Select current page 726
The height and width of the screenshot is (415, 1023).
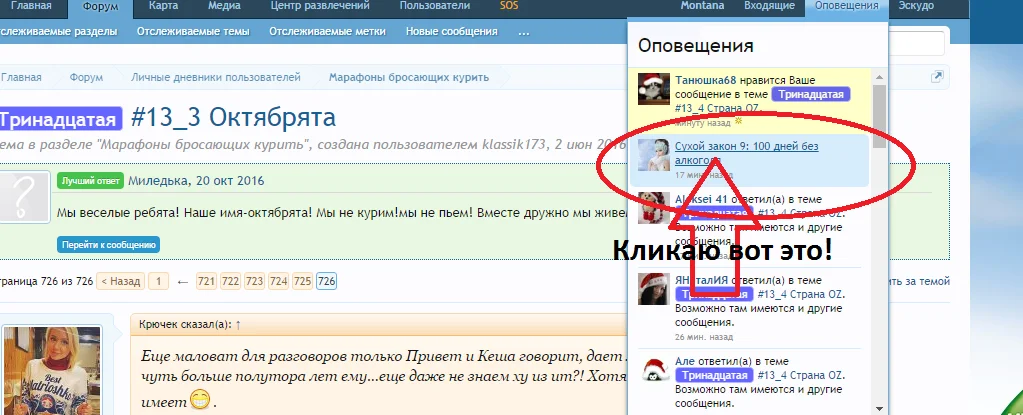click(x=326, y=281)
